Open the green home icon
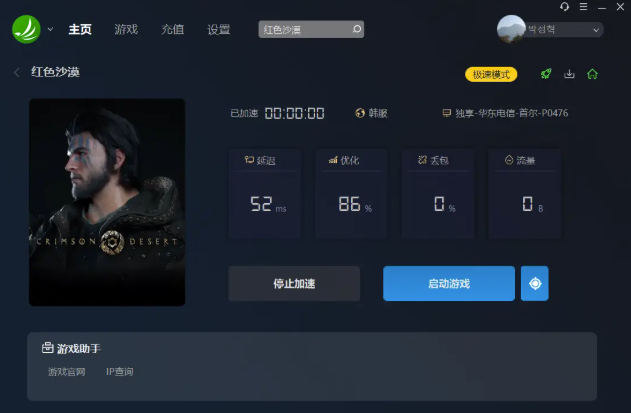 pyautogui.click(x=592, y=74)
